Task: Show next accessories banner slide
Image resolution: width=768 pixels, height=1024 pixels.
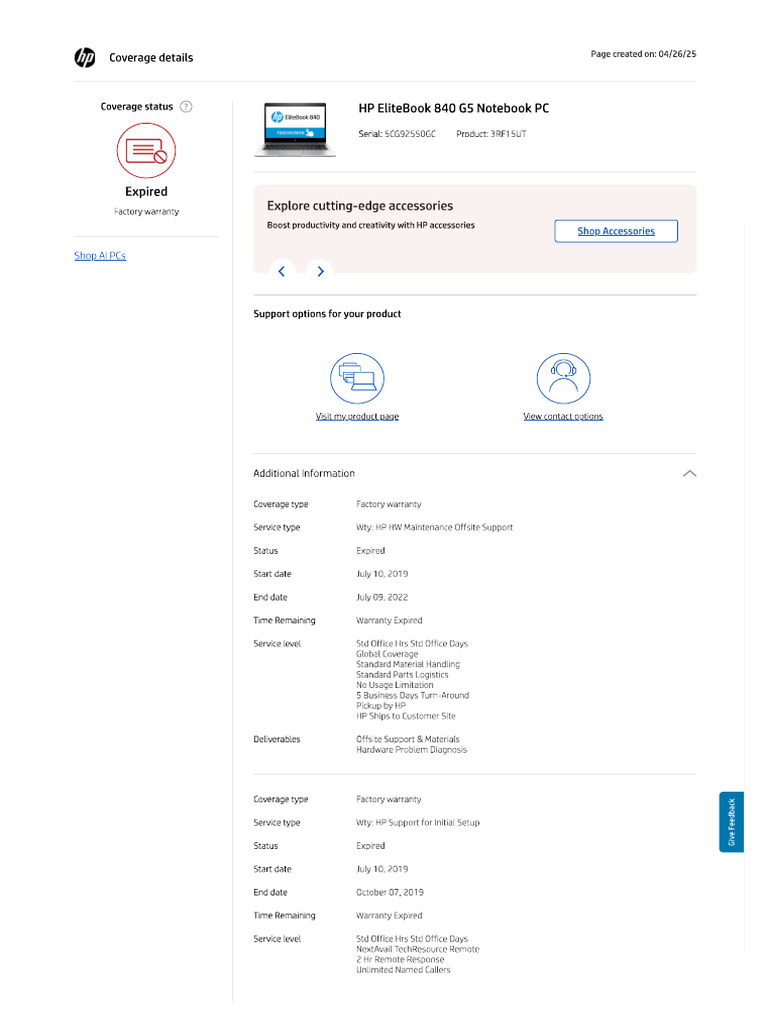Action: [x=320, y=271]
